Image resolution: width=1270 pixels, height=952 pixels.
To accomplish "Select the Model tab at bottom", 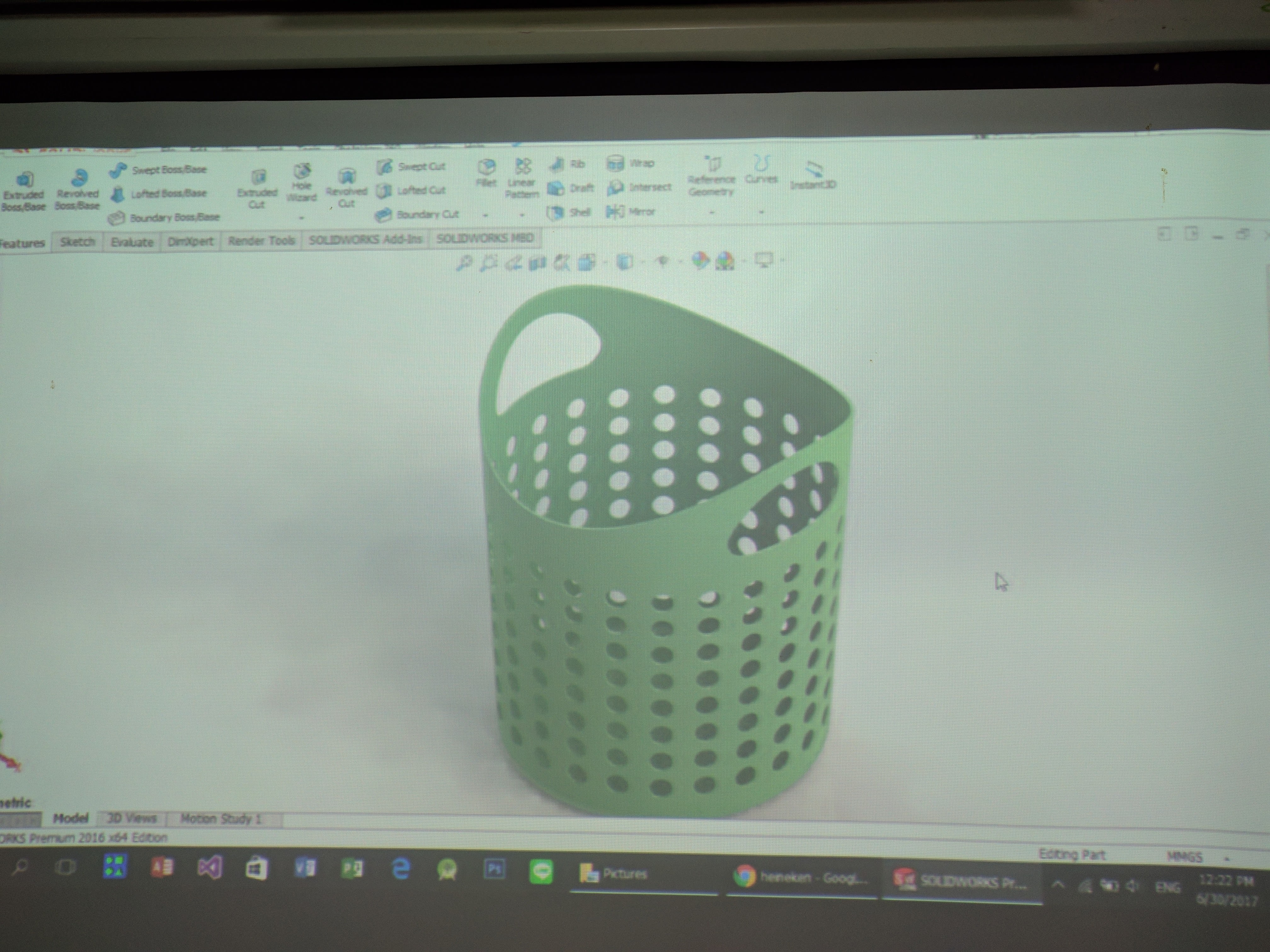I will click(71, 818).
